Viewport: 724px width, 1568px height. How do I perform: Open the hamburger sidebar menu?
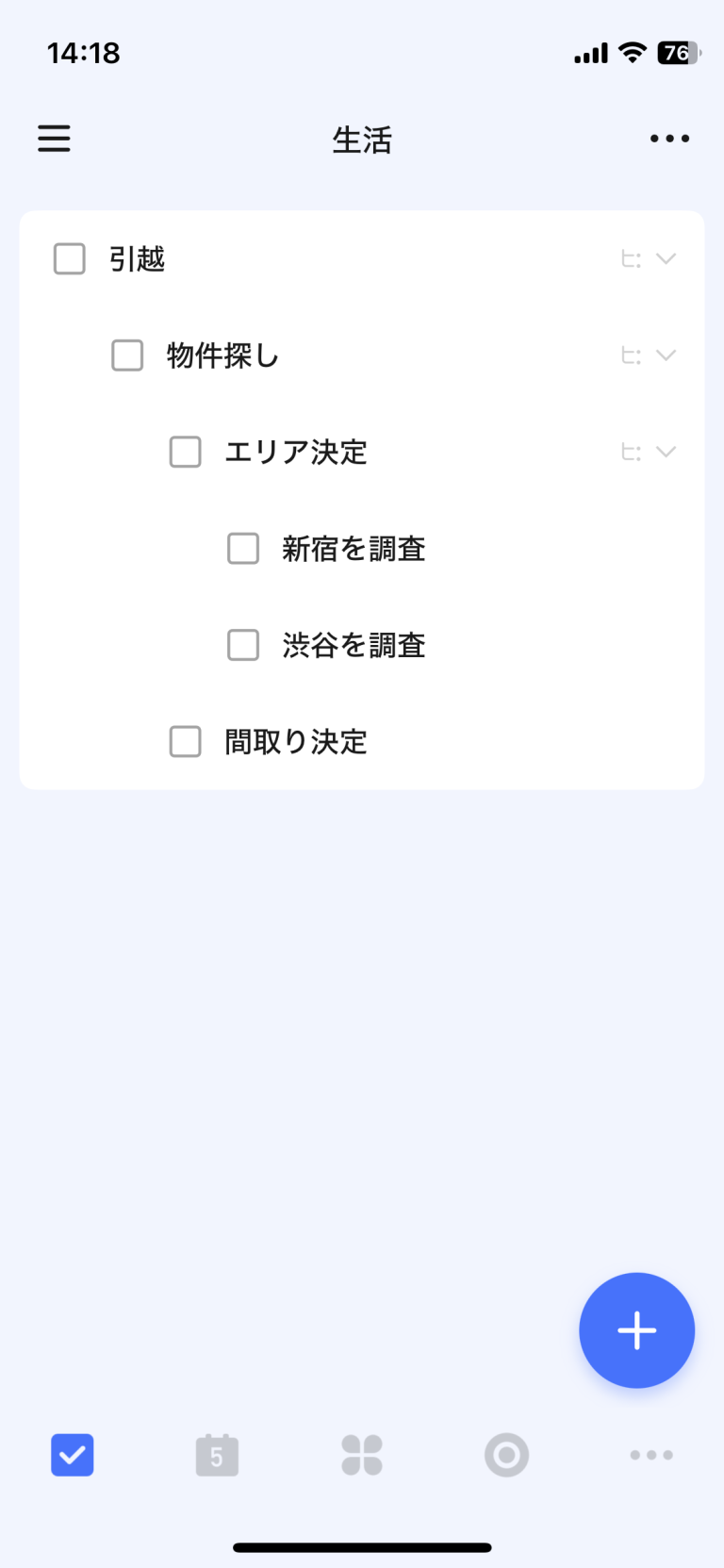point(54,139)
